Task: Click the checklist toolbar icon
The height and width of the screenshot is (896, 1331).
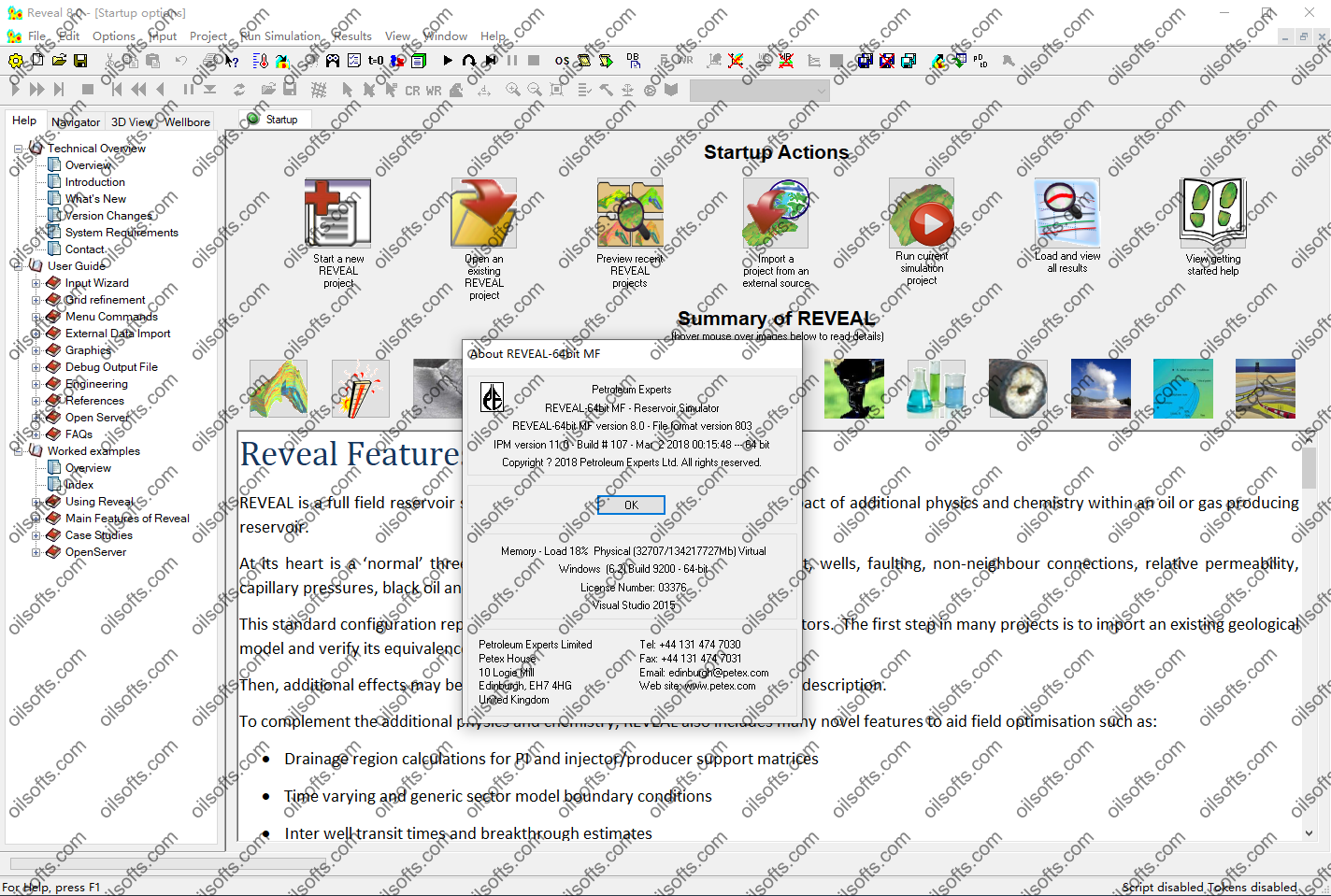Action: pyautogui.click(x=354, y=61)
